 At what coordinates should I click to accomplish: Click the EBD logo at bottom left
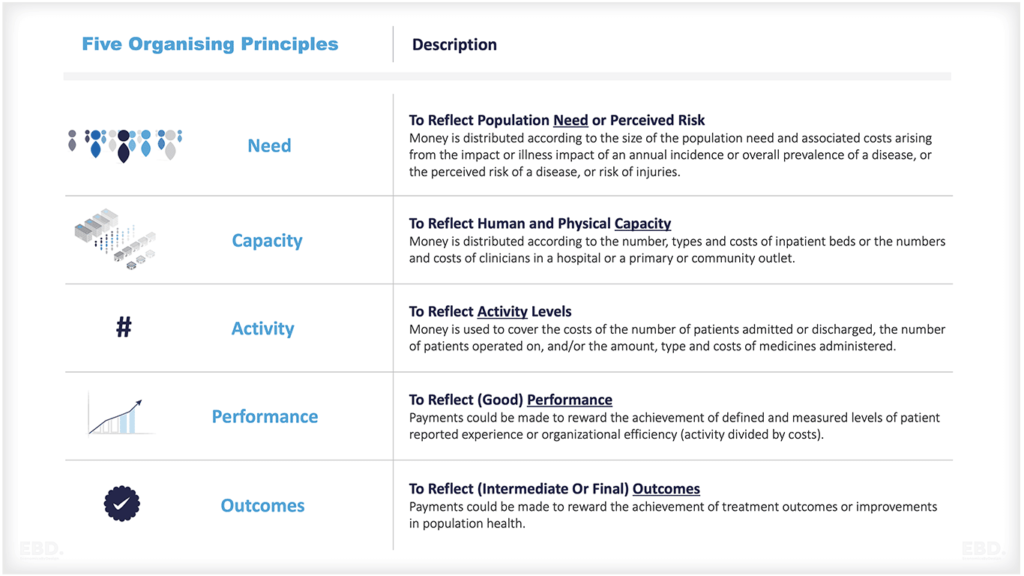[x=41, y=549]
